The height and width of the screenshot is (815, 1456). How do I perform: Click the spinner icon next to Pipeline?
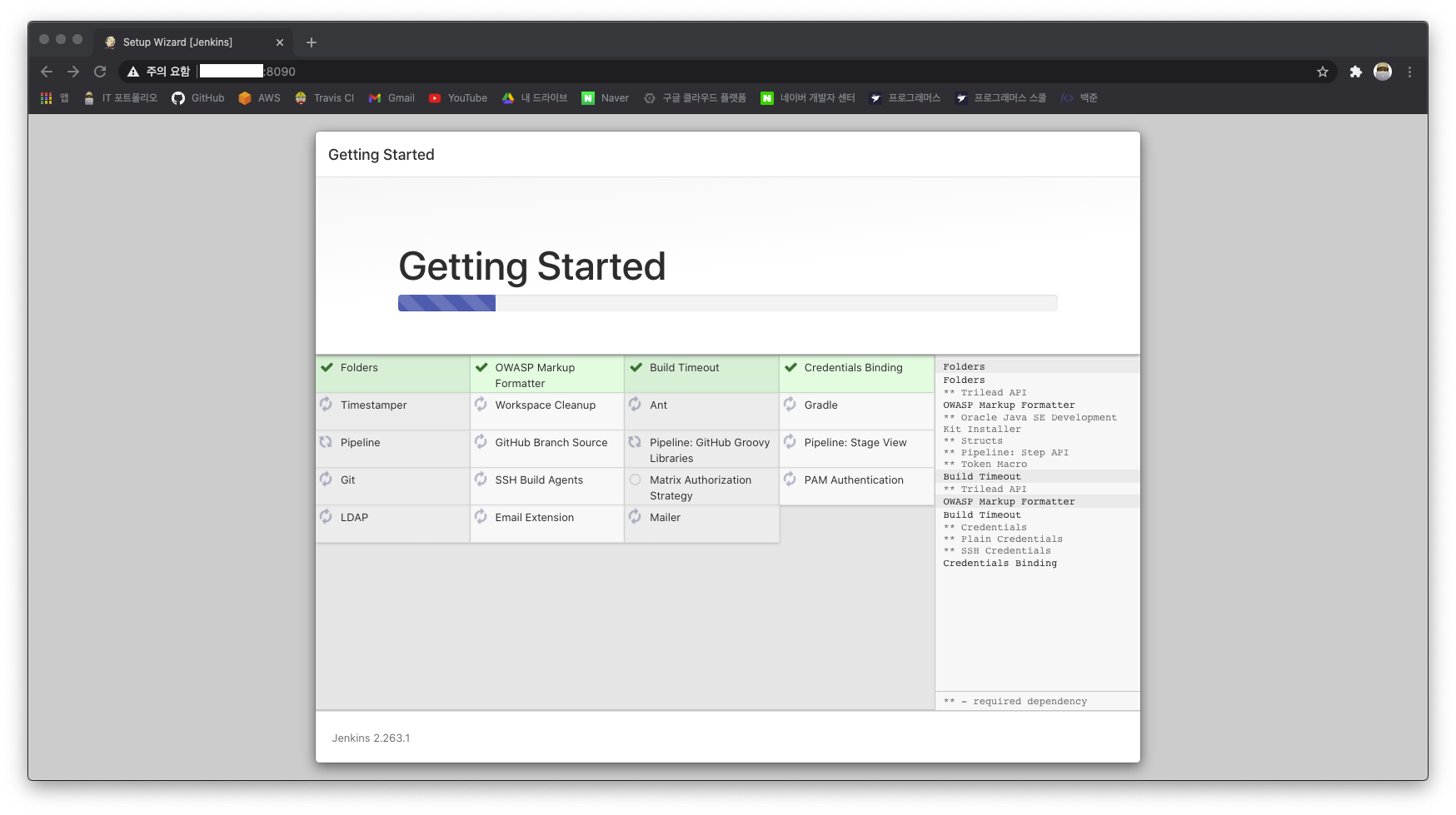click(327, 442)
